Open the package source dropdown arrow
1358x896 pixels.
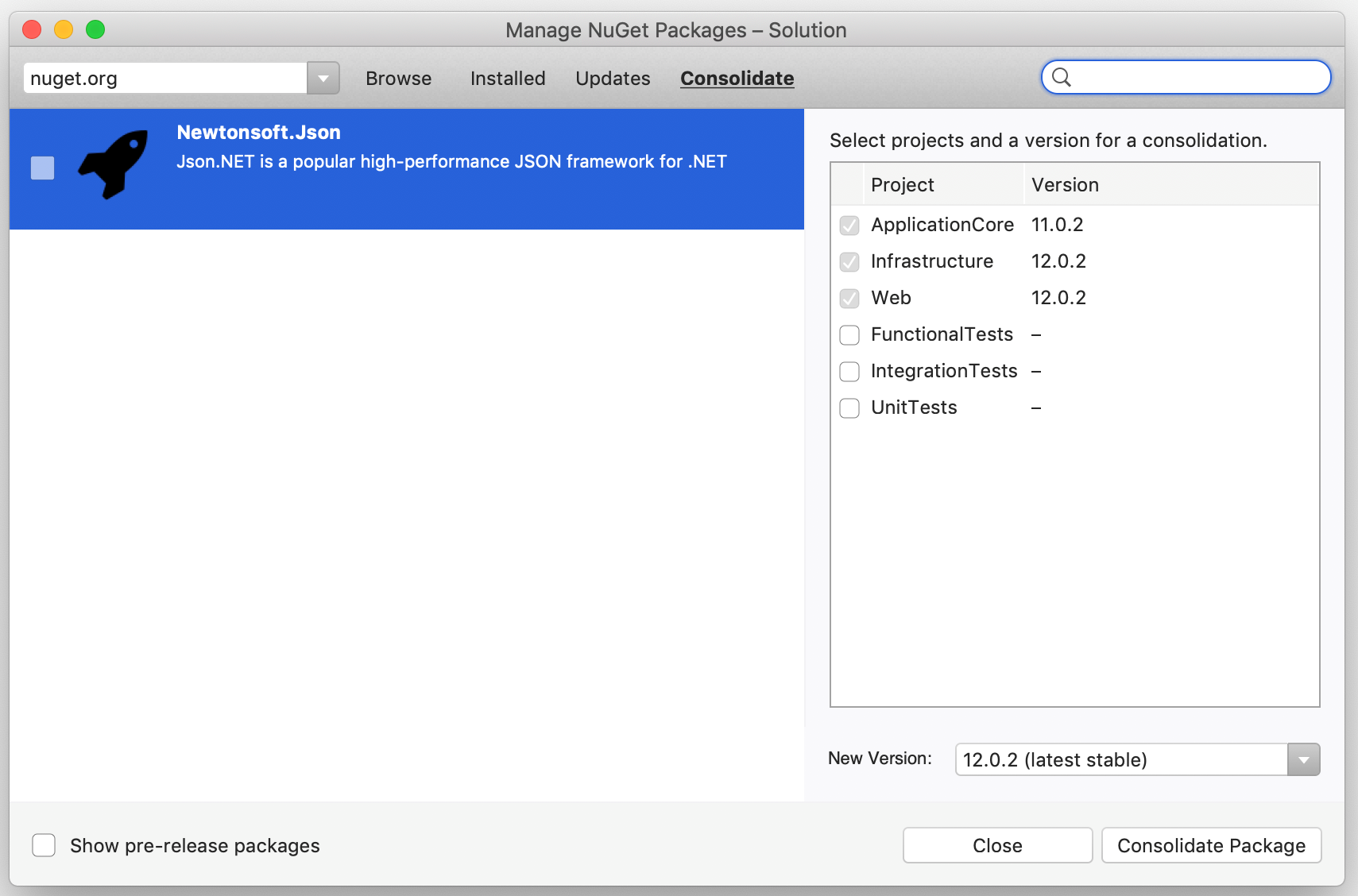pyautogui.click(x=323, y=77)
